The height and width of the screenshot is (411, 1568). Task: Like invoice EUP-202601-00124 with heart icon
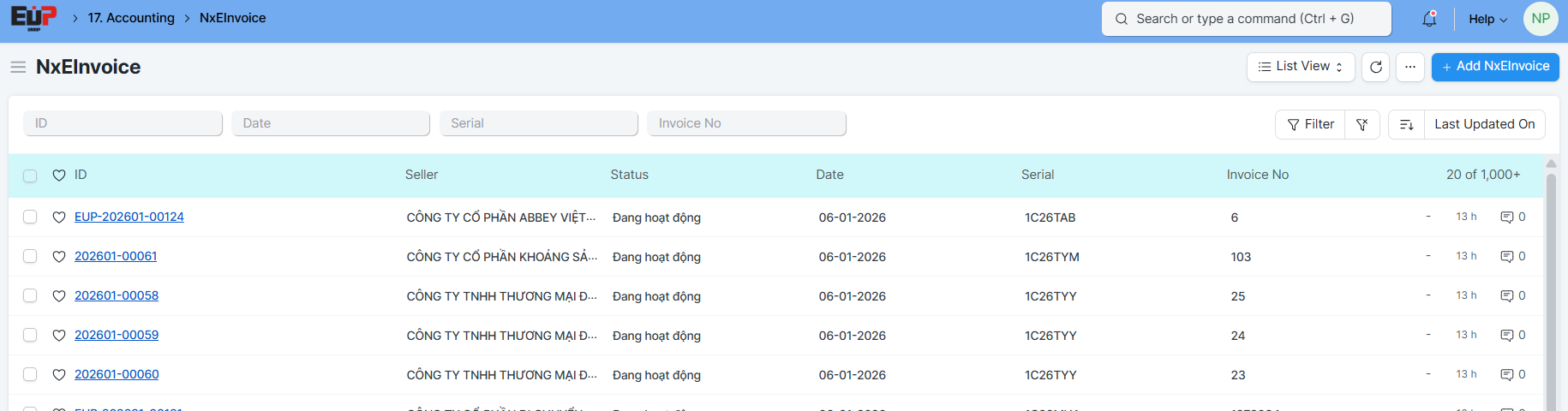click(x=59, y=217)
